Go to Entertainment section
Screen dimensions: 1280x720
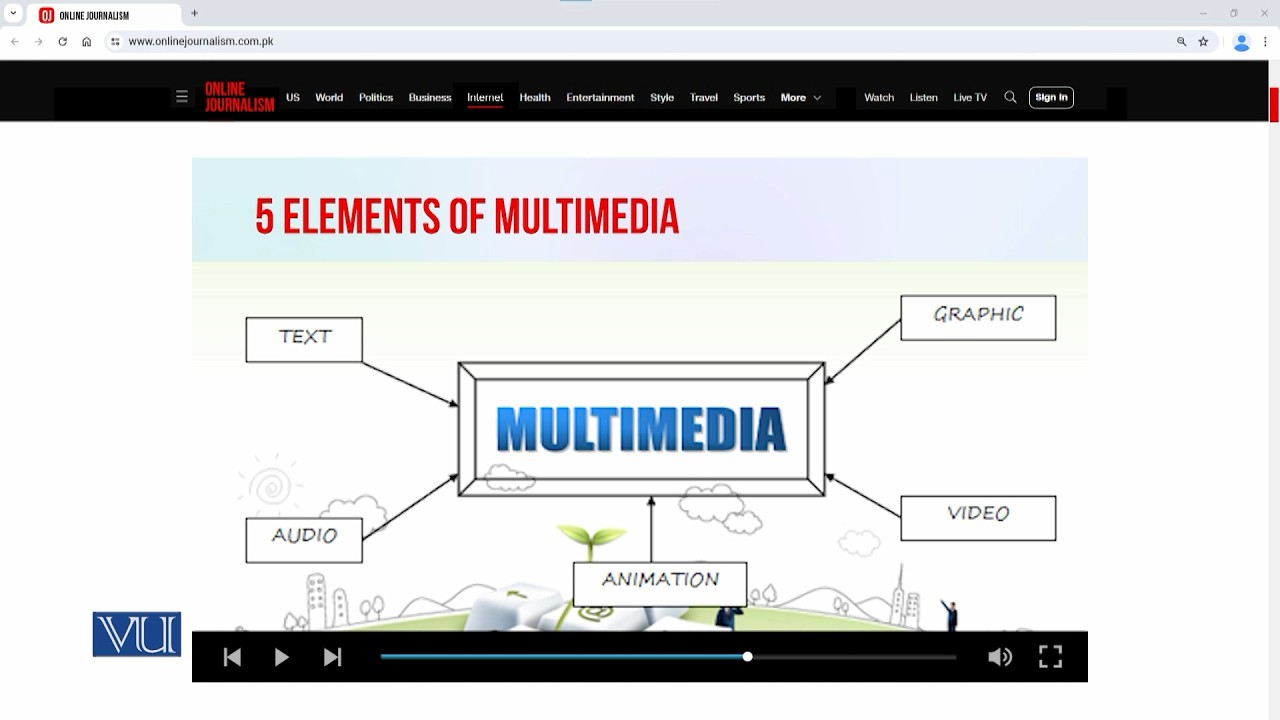pyautogui.click(x=600, y=97)
